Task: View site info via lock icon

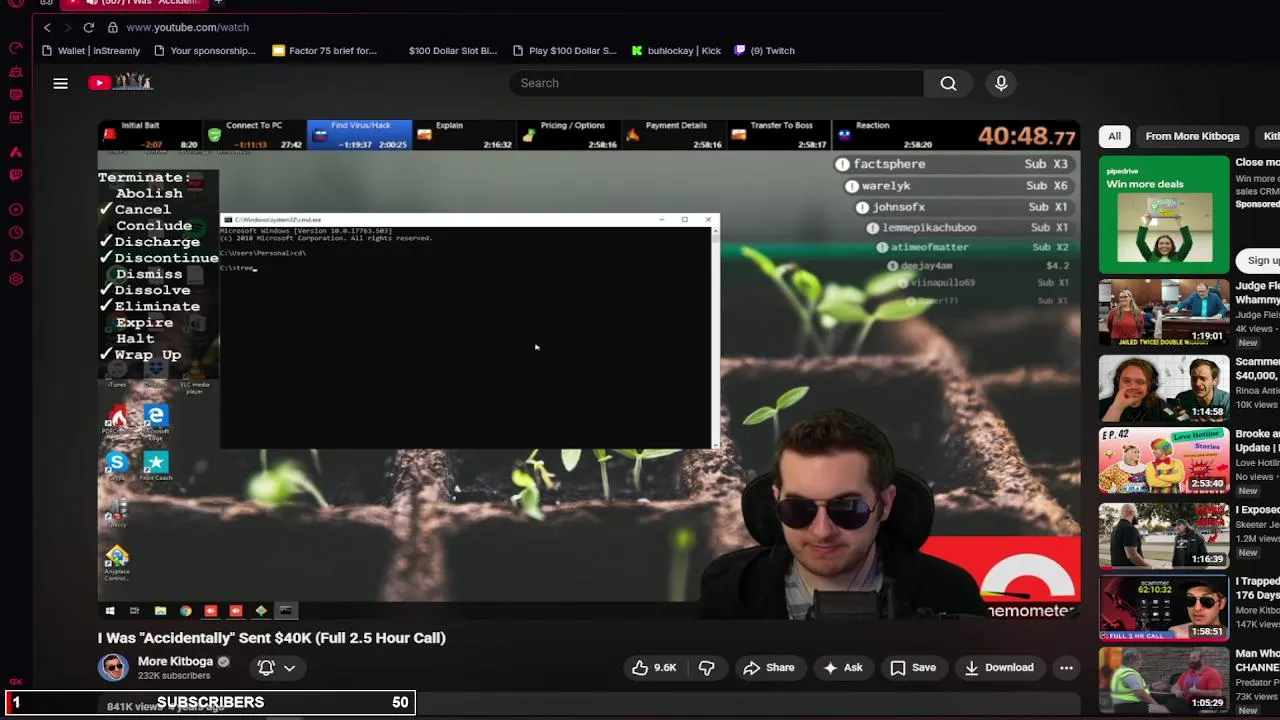Action: coord(112,27)
